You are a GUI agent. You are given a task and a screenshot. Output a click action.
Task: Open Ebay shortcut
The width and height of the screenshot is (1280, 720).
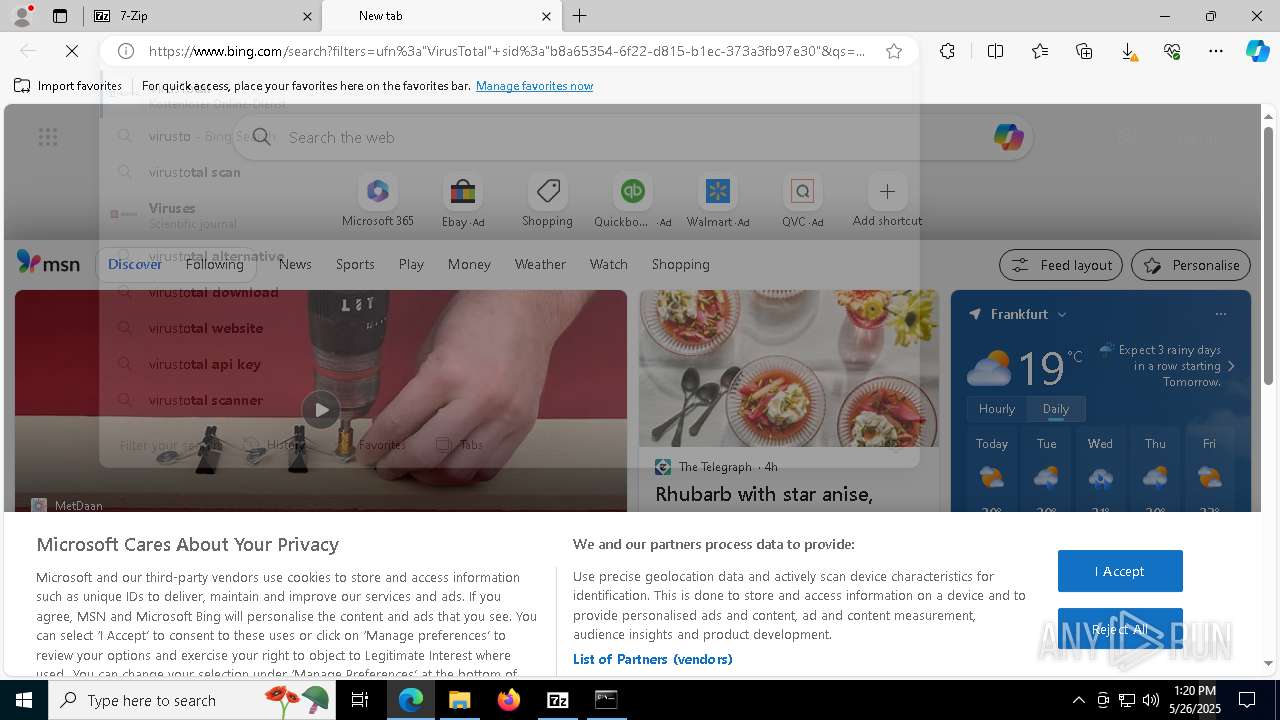463,202
